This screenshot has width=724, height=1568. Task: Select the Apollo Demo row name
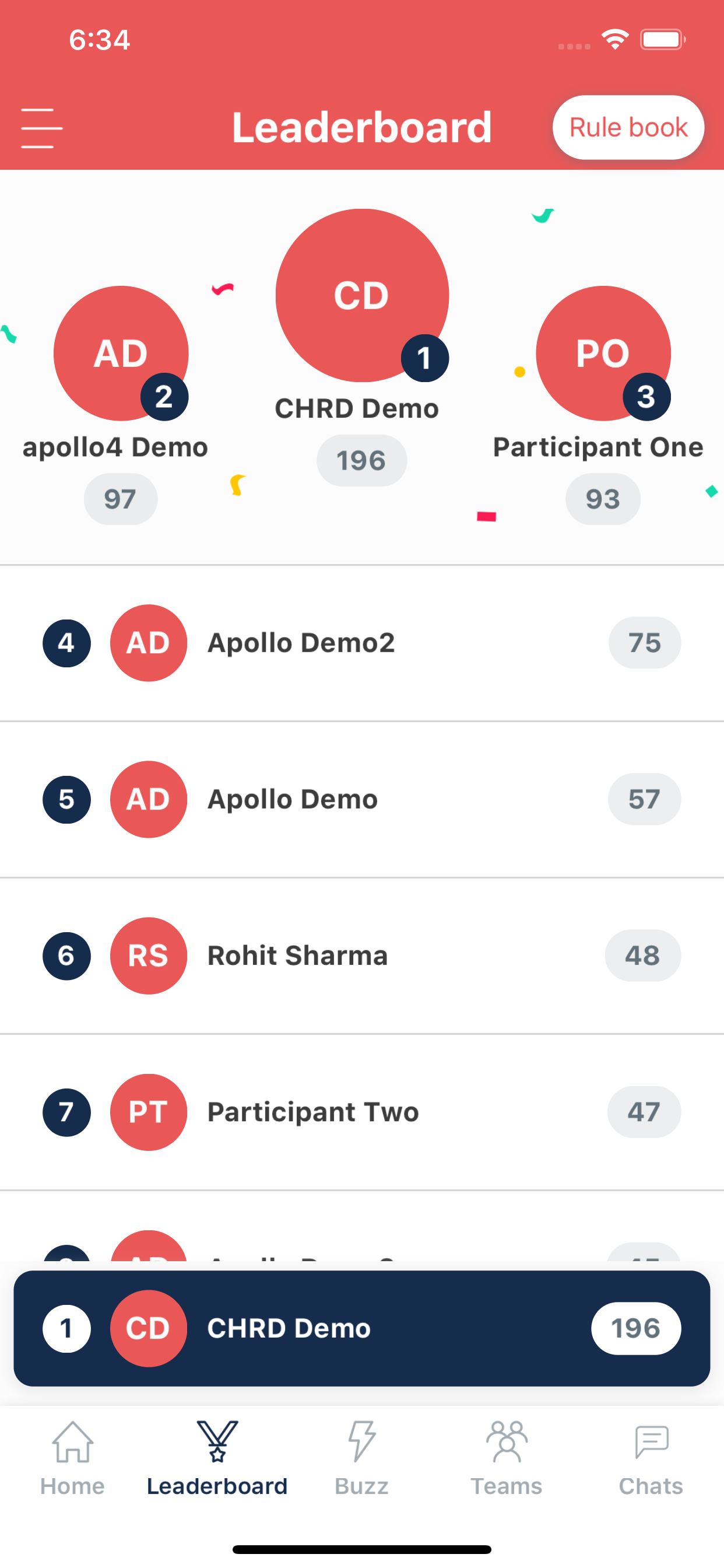[x=293, y=799]
